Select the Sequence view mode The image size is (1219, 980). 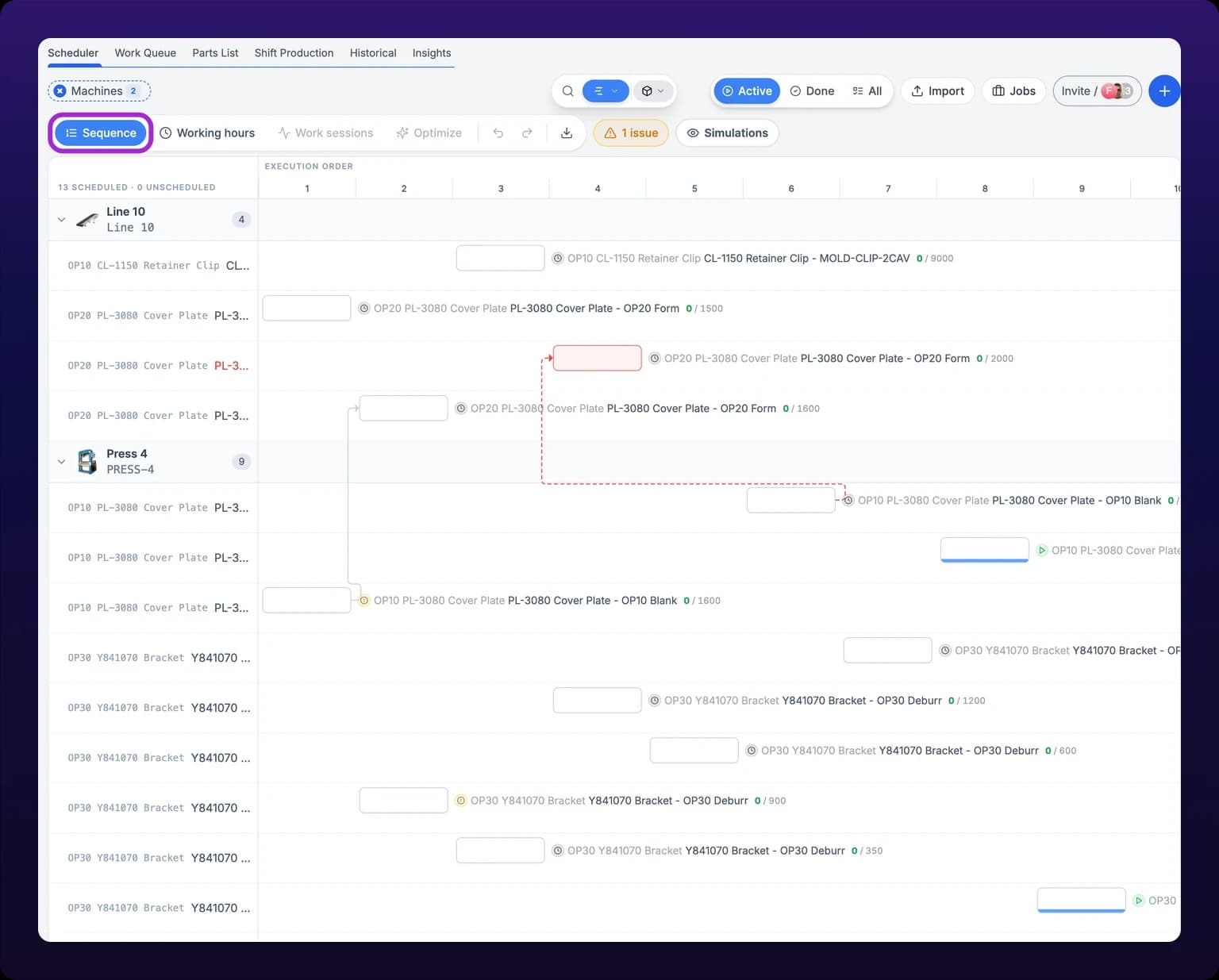click(101, 133)
